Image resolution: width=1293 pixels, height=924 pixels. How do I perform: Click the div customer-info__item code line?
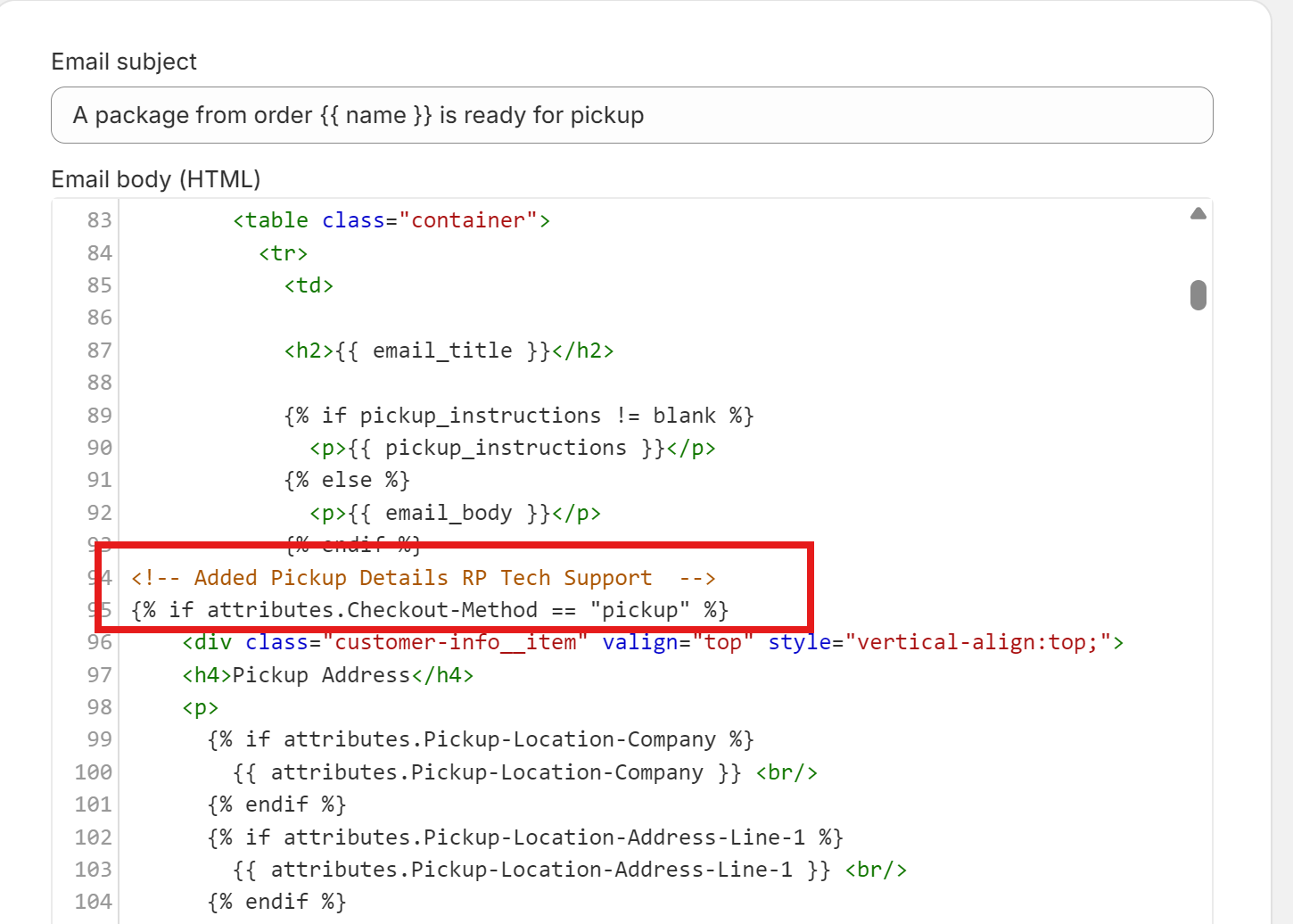click(x=652, y=642)
